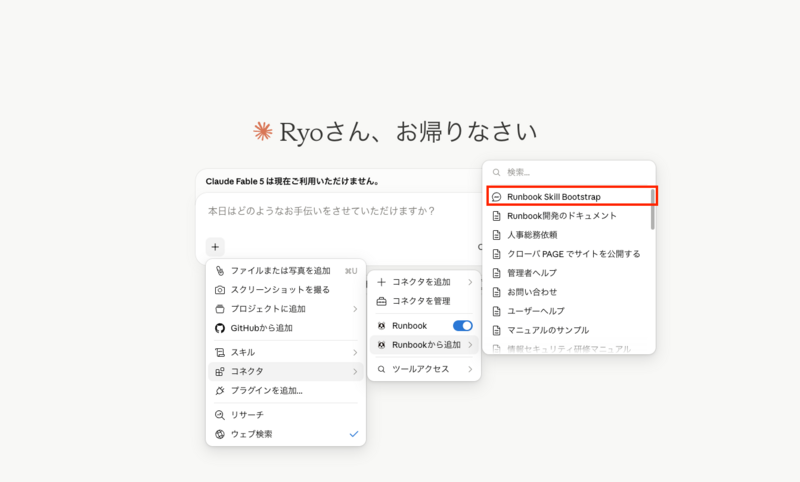Expand the コネクタを追加 chevron

point(470,282)
